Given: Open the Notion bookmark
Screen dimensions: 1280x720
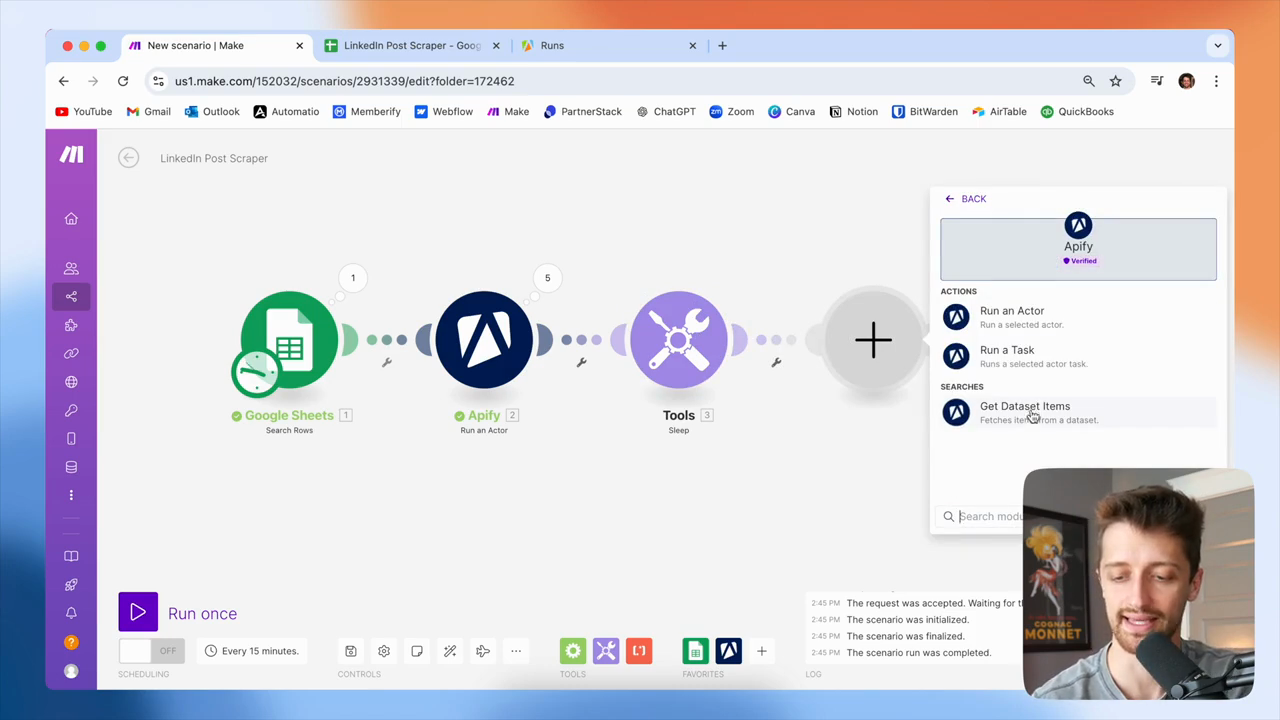Looking at the screenshot, I should point(853,112).
